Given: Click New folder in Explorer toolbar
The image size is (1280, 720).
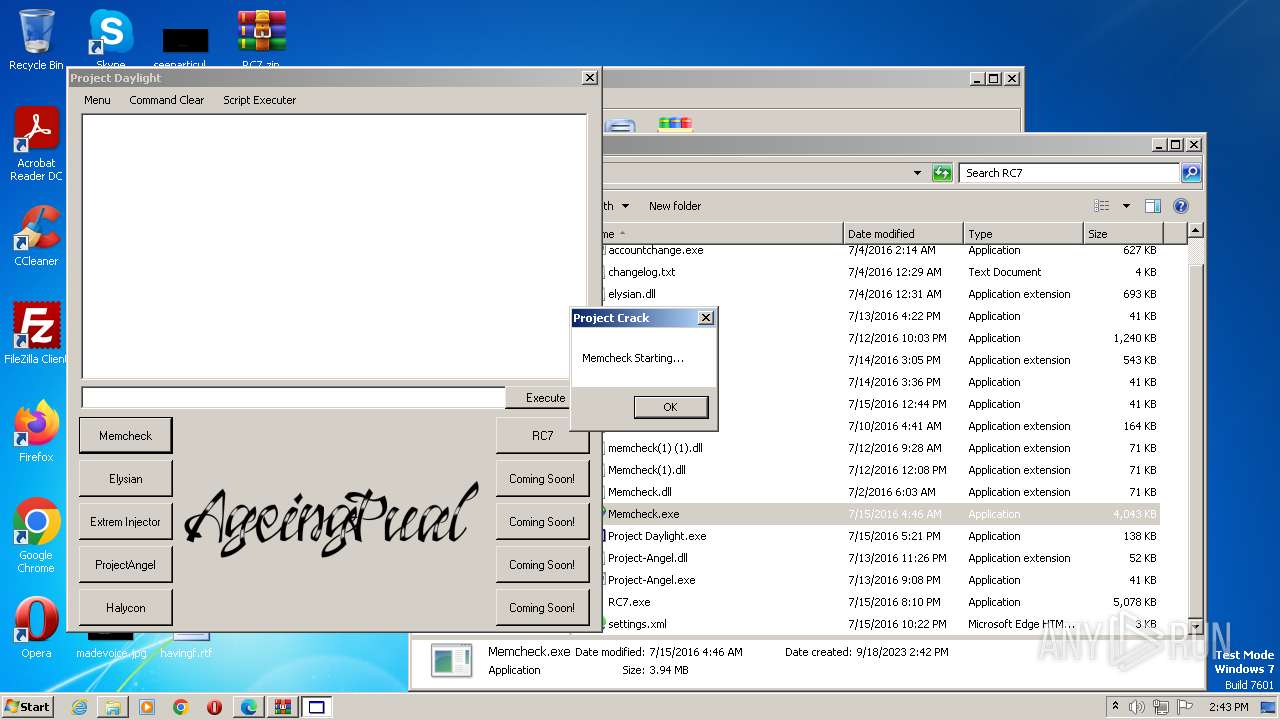Looking at the screenshot, I should pos(675,206).
